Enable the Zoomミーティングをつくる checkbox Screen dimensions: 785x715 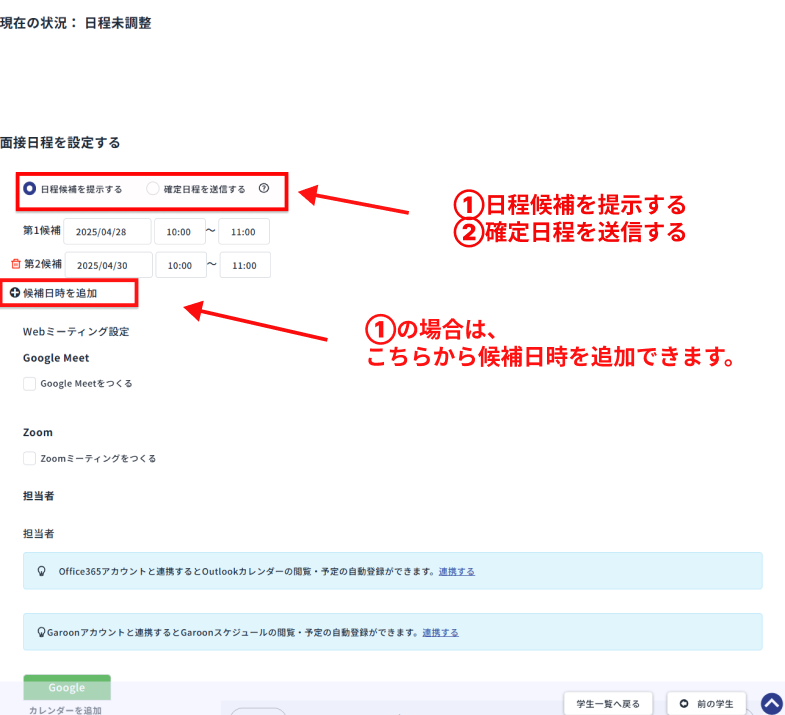pos(30,459)
